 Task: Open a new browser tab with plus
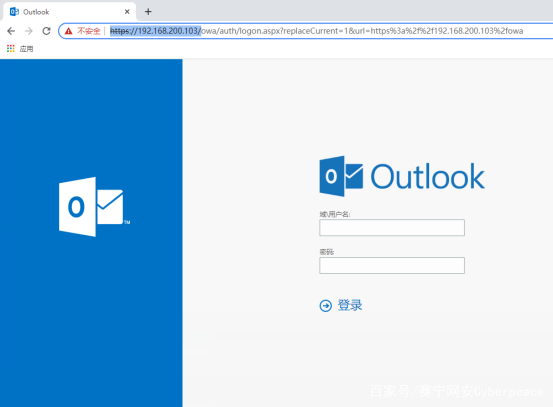[148, 12]
